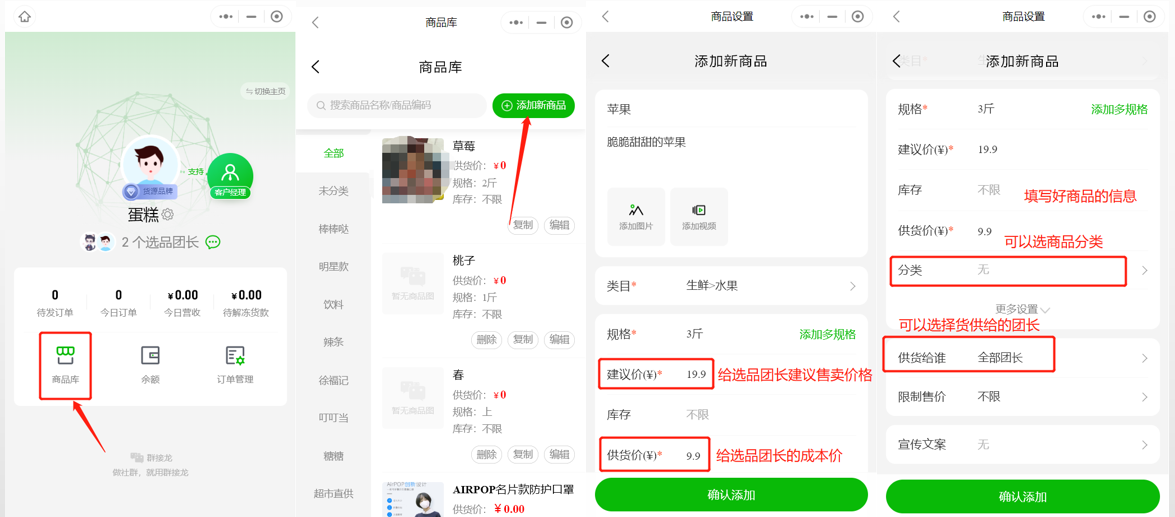Screen dimensions: 1175x517
Task: Select the 超市直供 category tab
Action: click(333, 493)
